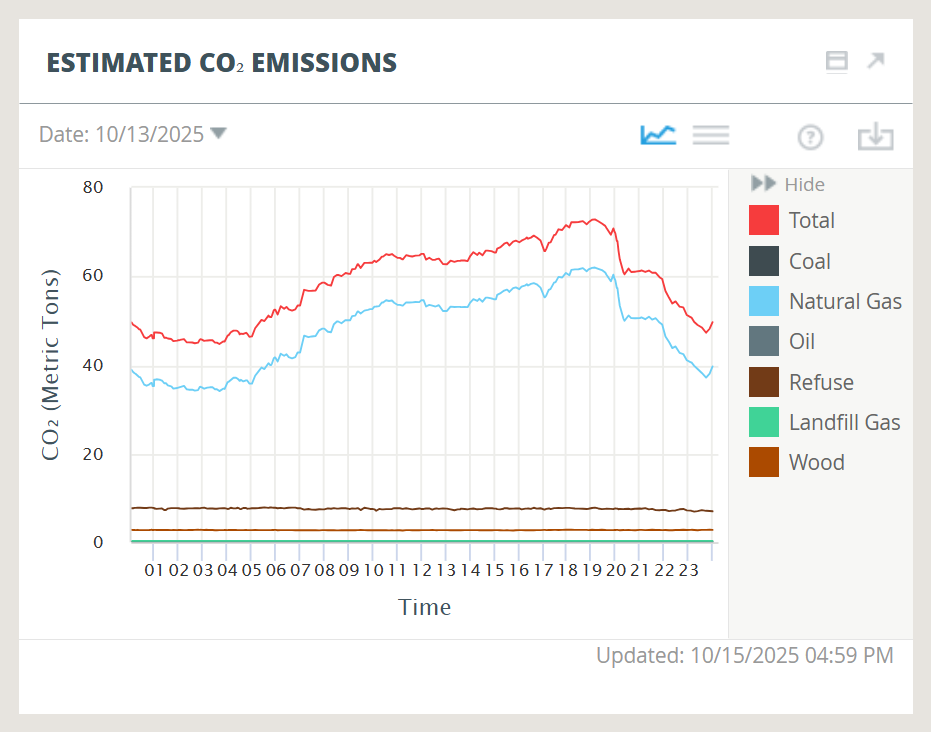Click the Estimated CO2 Emissions title
The image size is (931, 732).
coord(222,63)
